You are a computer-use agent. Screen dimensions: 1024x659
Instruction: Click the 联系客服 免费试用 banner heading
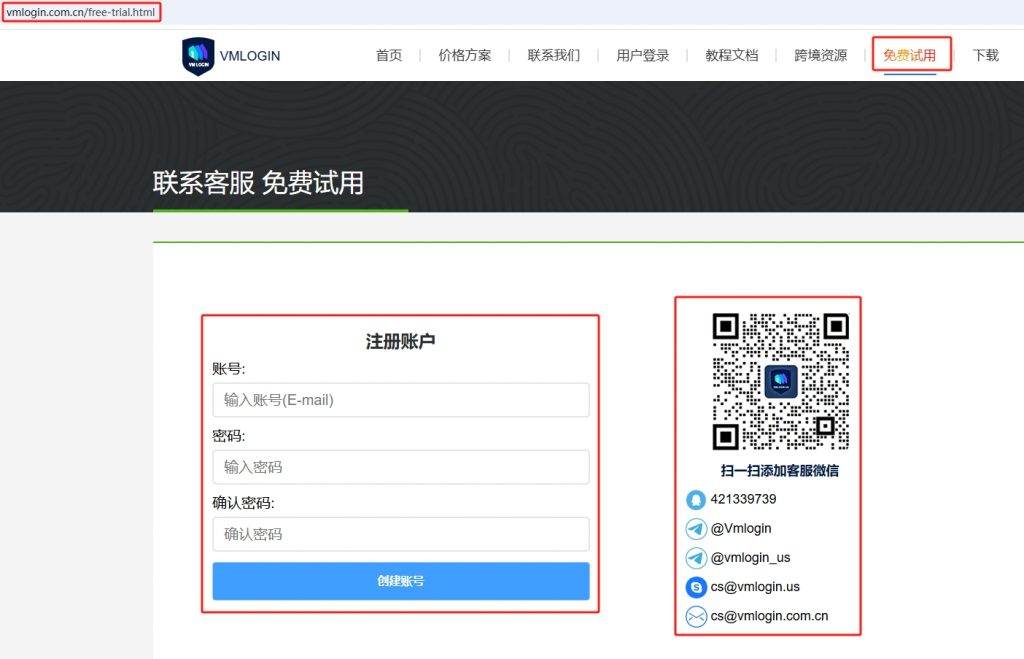pyautogui.click(x=259, y=183)
